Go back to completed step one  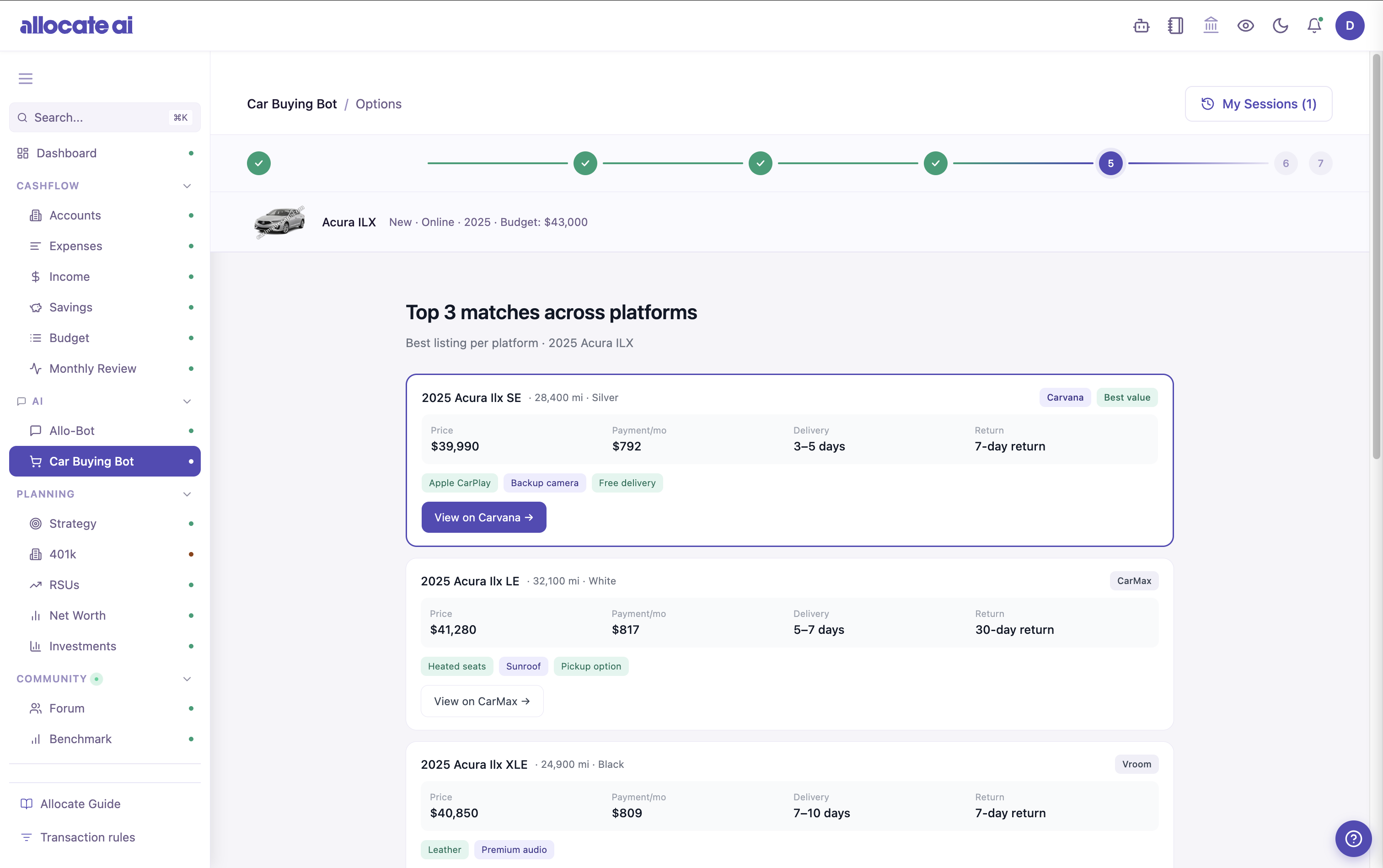[x=259, y=164]
